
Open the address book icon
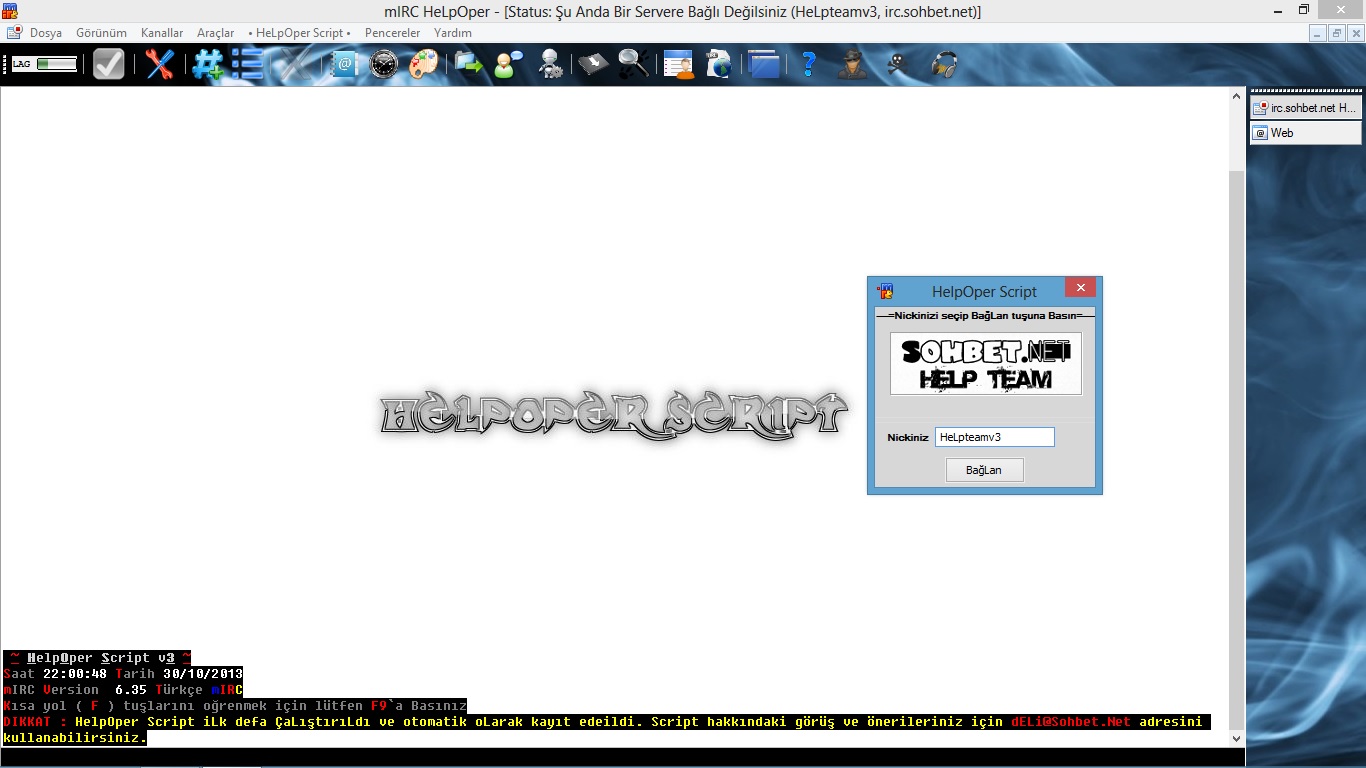click(344, 64)
